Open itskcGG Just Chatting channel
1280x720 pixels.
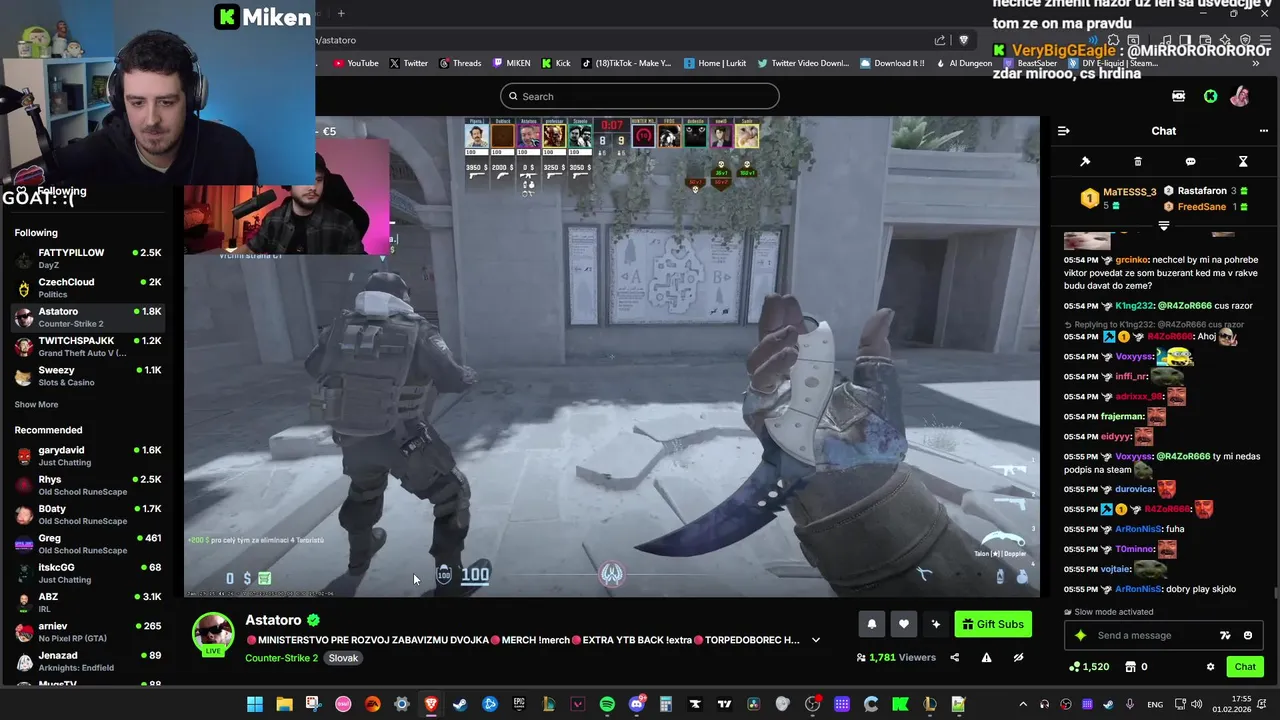click(x=88, y=573)
